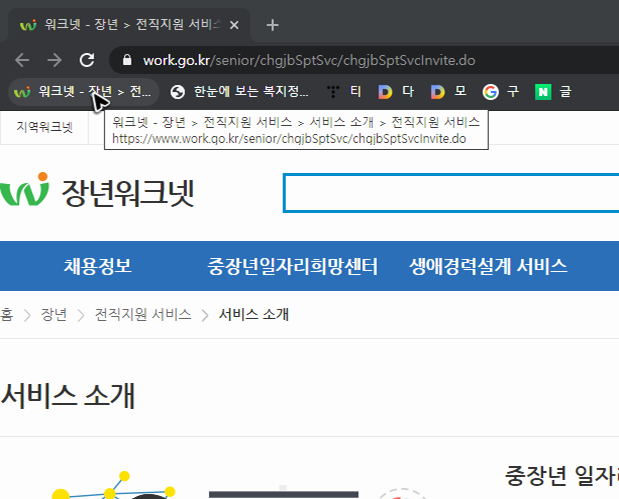The height and width of the screenshot is (499, 619).
Task: Open the 한눈에 보는 복지정 bookmark
Action: pyautogui.click(x=239, y=92)
